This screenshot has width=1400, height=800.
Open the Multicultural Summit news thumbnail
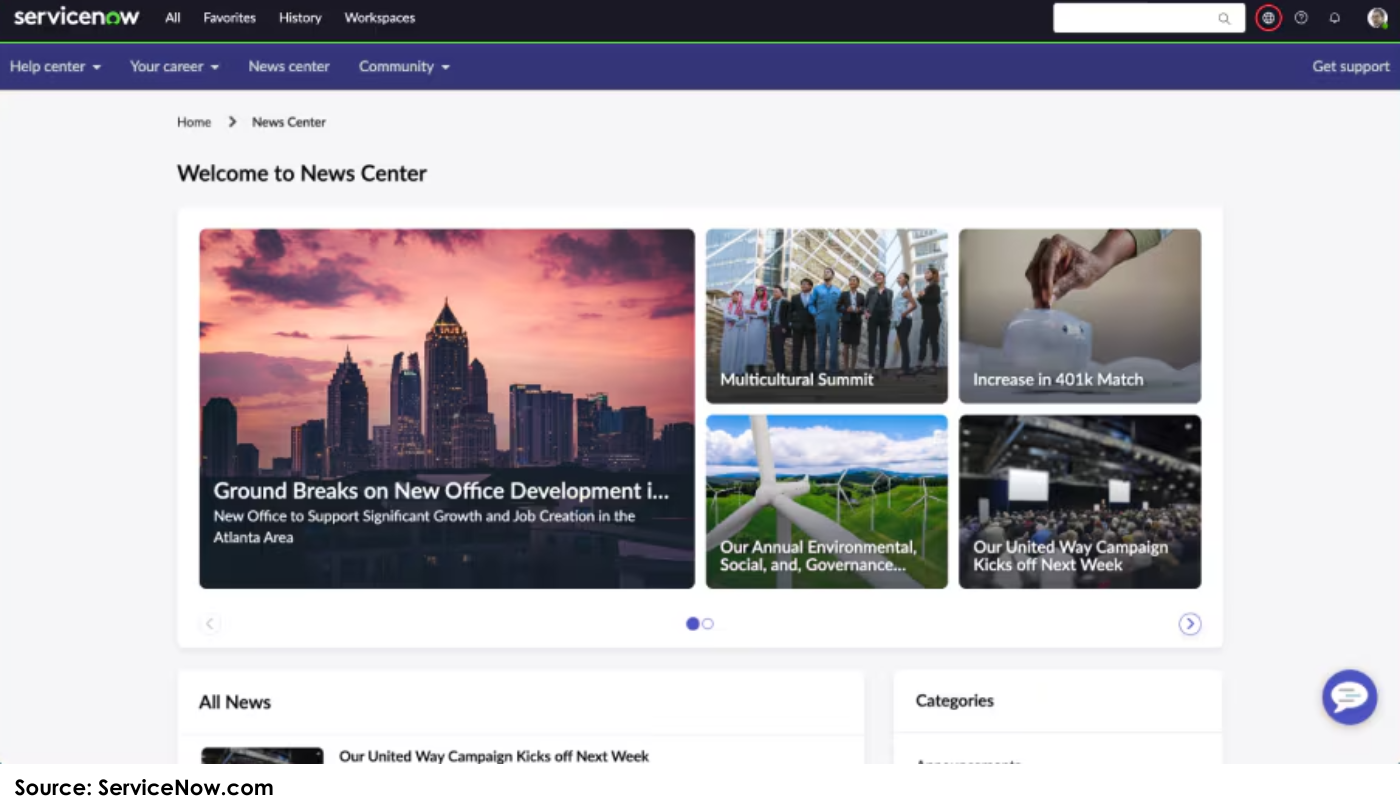(826, 315)
